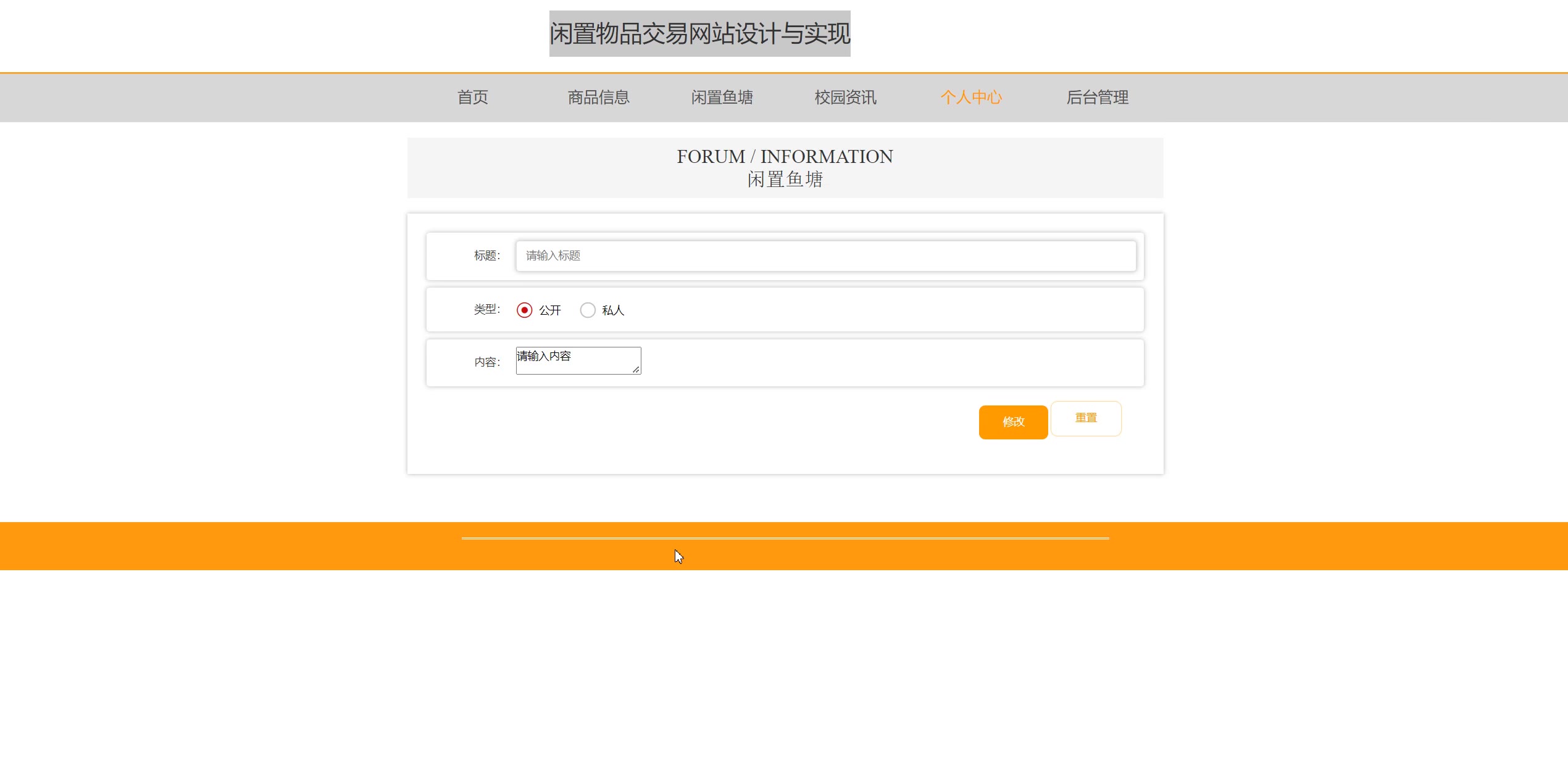Viewport: 1568px width, 764px height.
Task: Open 后台管理 from the navigation bar
Action: pos(1097,98)
